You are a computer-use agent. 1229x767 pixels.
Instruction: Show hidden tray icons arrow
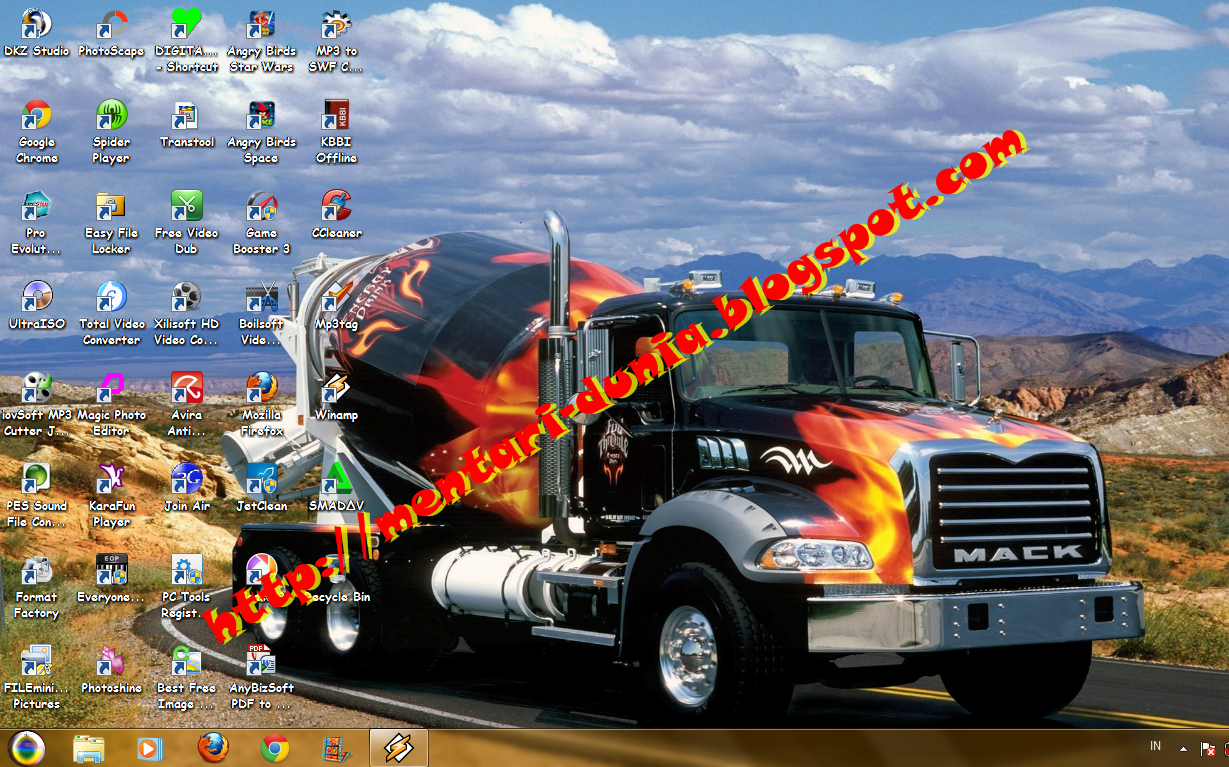[x=1184, y=748]
